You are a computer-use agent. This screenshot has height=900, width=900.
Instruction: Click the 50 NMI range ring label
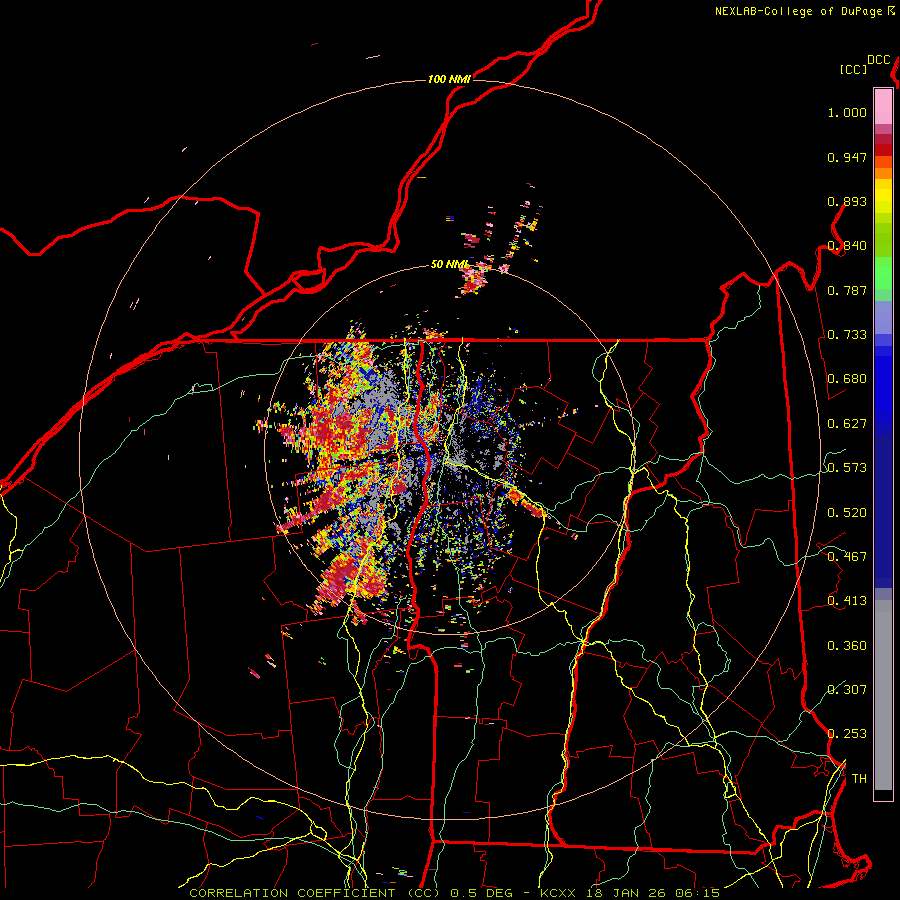[x=449, y=264]
